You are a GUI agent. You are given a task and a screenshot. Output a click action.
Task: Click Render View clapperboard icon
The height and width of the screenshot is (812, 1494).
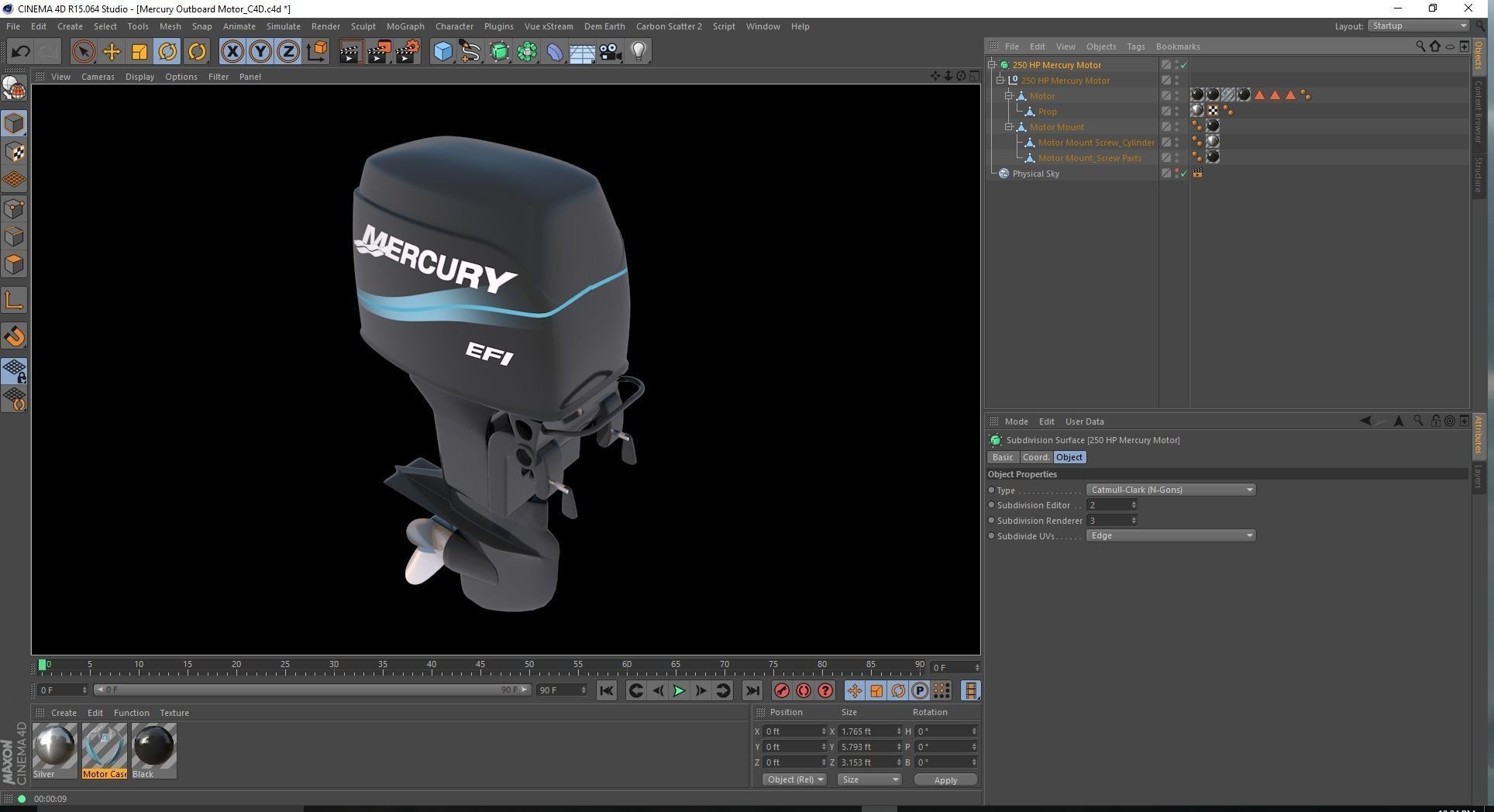coord(350,52)
